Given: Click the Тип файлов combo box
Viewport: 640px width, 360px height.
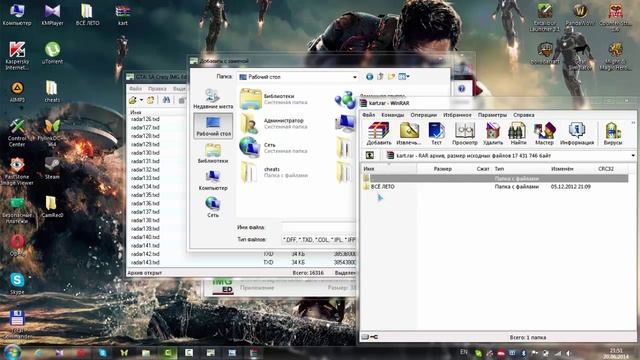Looking at the screenshot, I should pyautogui.click(x=319, y=240).
